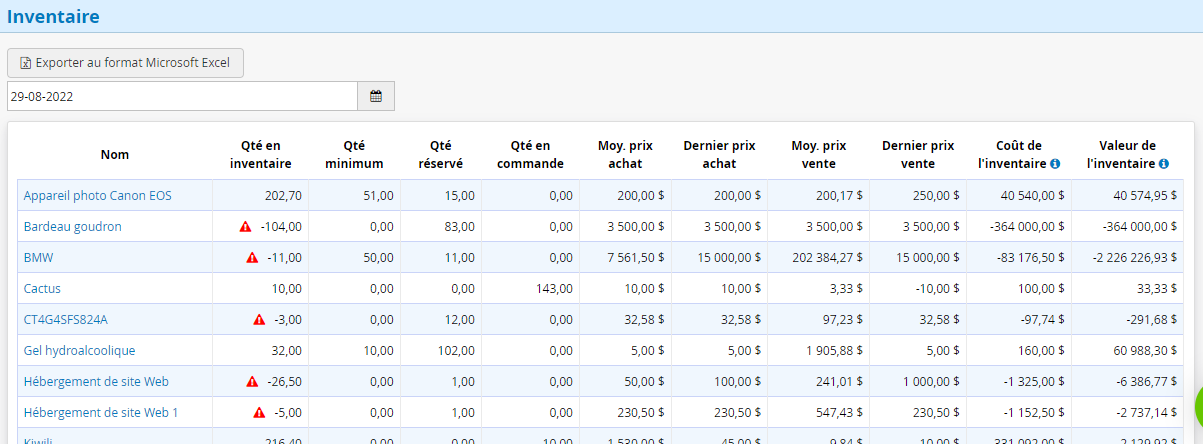
Task: Click warning triangle in Bardeau goudron row
Action: tap(246, 227)
